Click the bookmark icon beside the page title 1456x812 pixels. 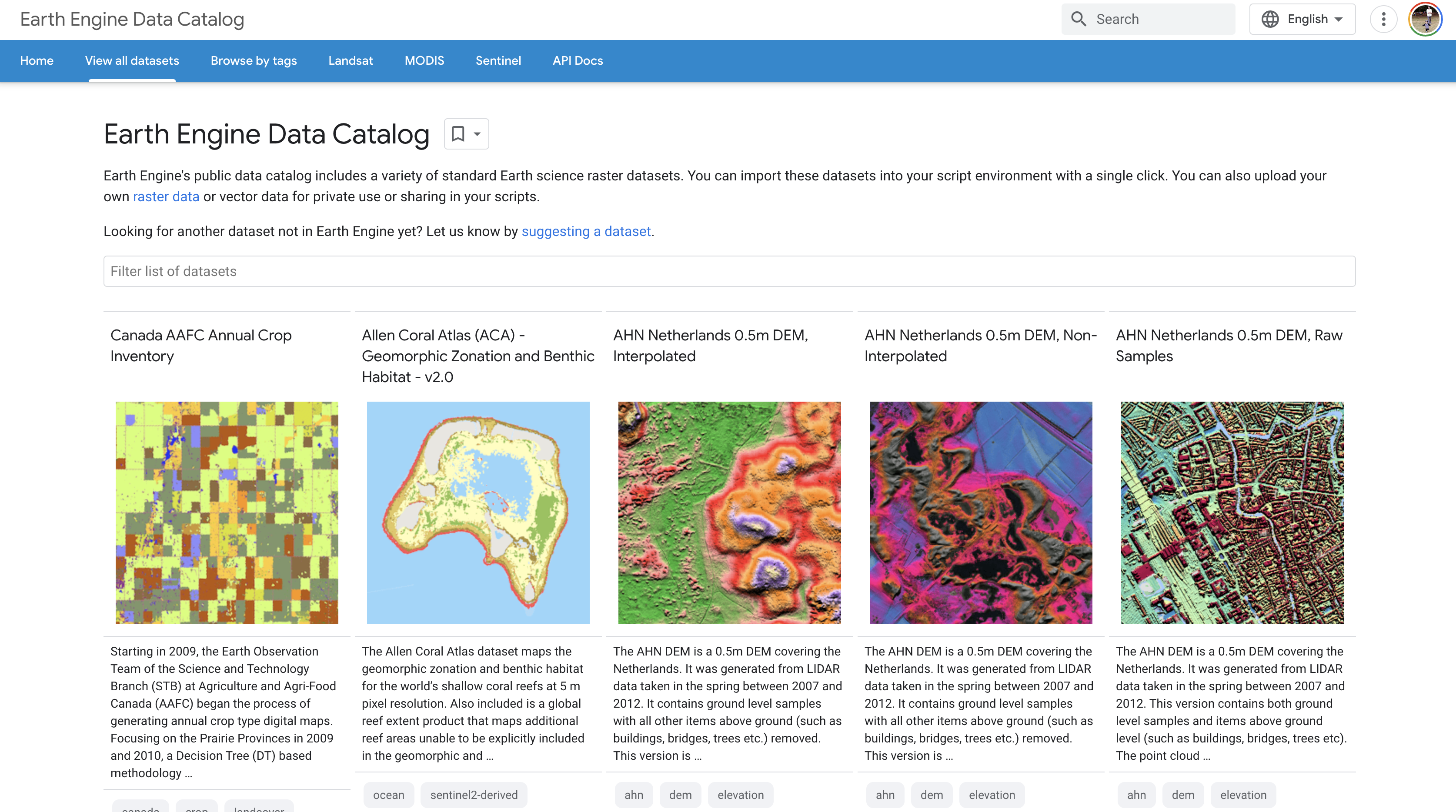pos(458,134)
